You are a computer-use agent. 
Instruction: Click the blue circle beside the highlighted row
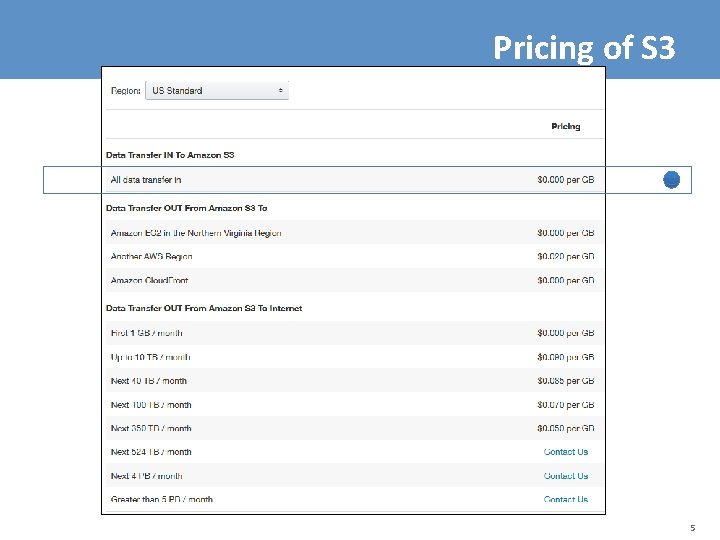[x=671, y=180]
